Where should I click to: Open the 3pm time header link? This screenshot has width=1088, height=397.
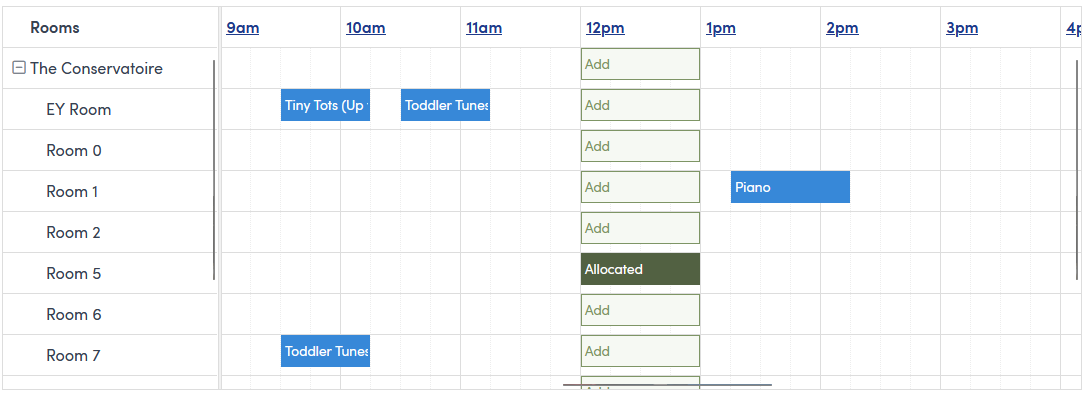click(962, 28)
